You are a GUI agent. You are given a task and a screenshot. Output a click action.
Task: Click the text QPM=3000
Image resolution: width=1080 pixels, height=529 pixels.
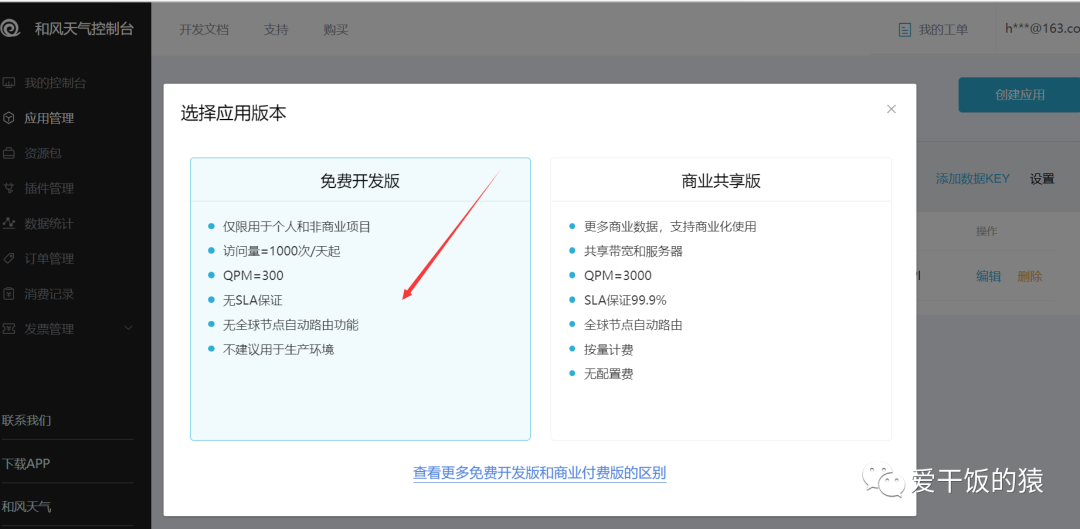[x=618, y=276]
